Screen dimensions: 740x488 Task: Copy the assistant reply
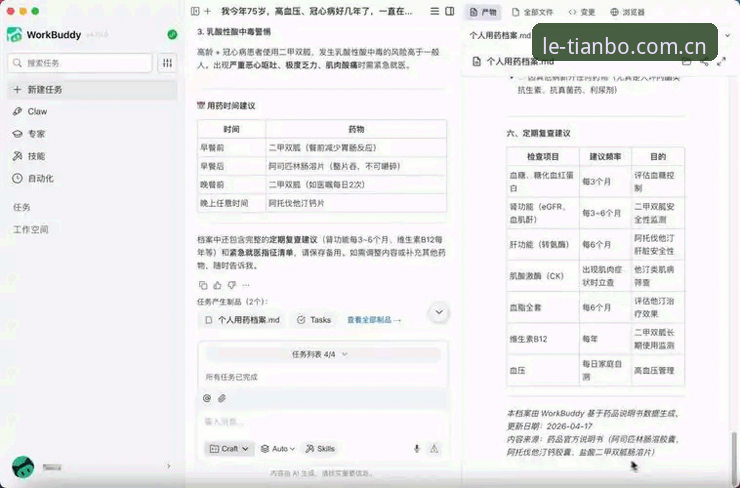click(x=203, y=285)
